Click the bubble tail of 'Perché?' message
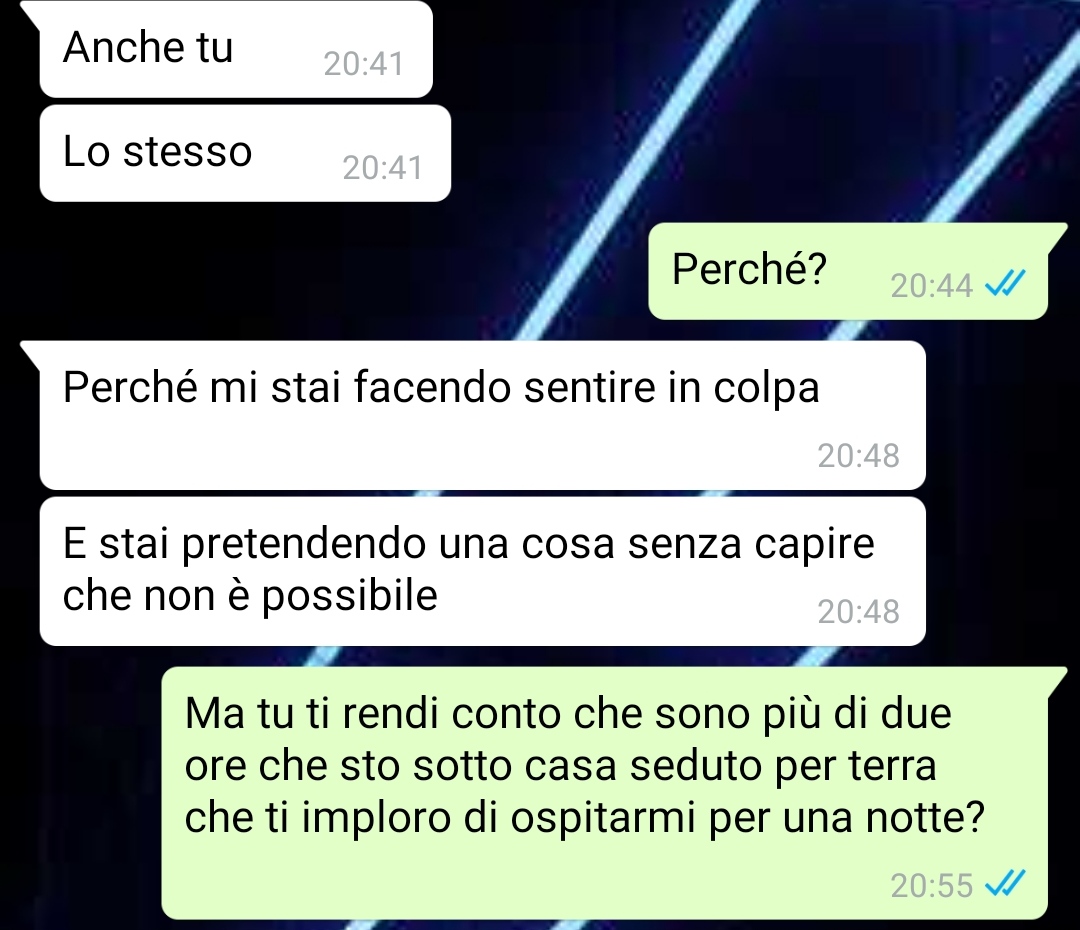The width and height of the screenshot is (1080, 930). click(1057, 234)
